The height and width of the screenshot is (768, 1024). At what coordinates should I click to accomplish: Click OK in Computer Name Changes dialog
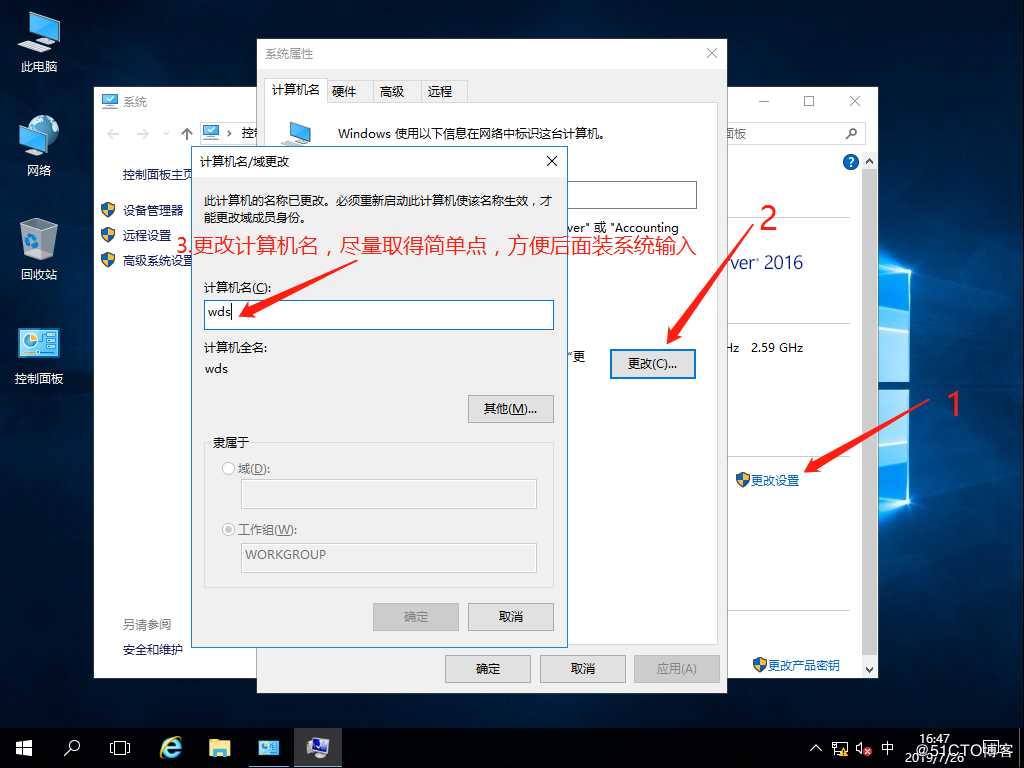click(416, 616)
